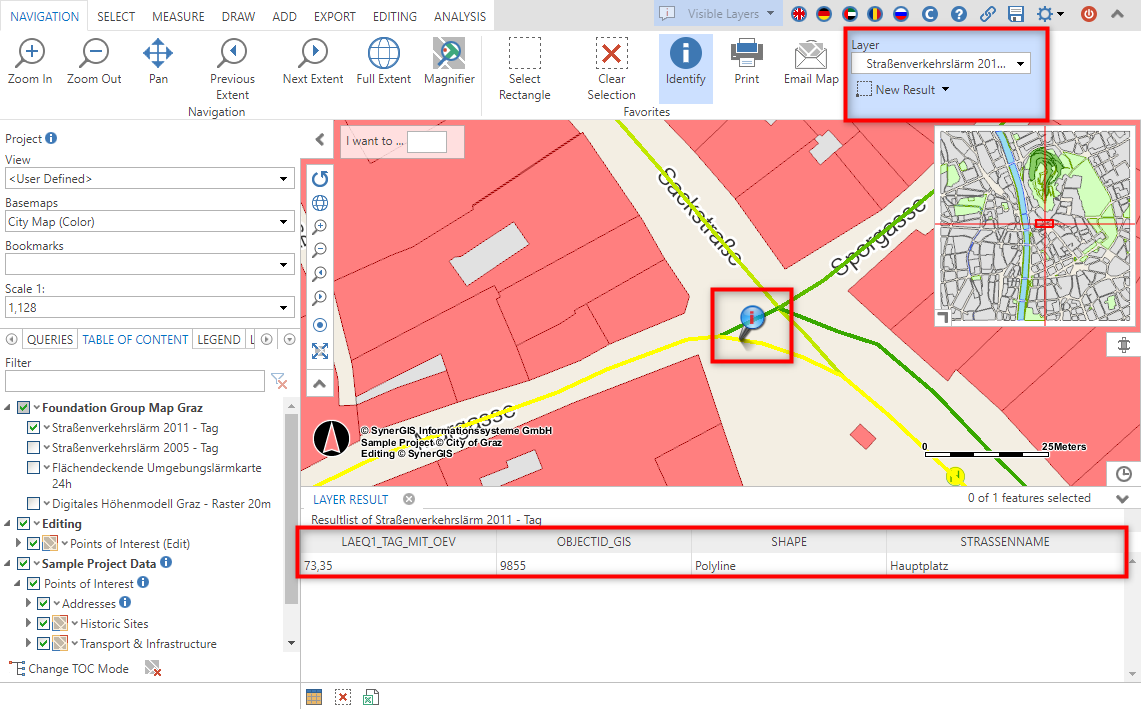1141x709 pixels.
Task: Select the LEGEND tab
Action: [220, 339]
